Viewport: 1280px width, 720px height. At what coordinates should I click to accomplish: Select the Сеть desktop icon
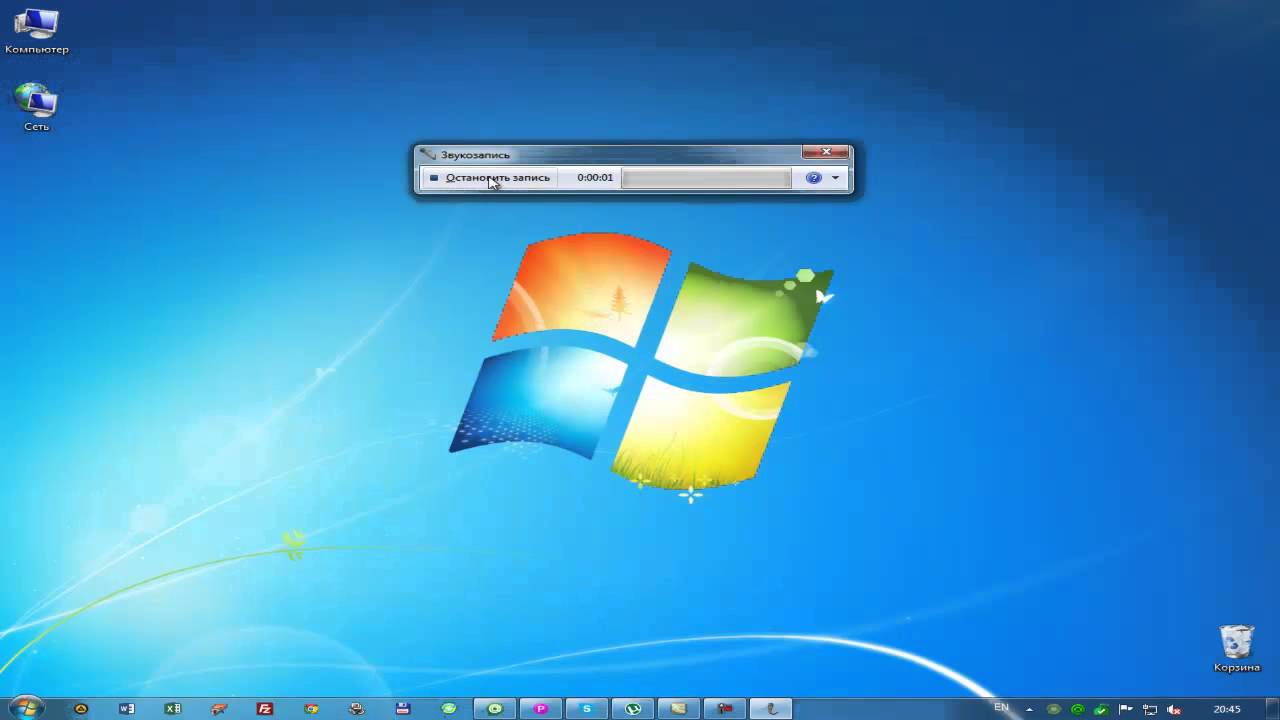point(36,107)
